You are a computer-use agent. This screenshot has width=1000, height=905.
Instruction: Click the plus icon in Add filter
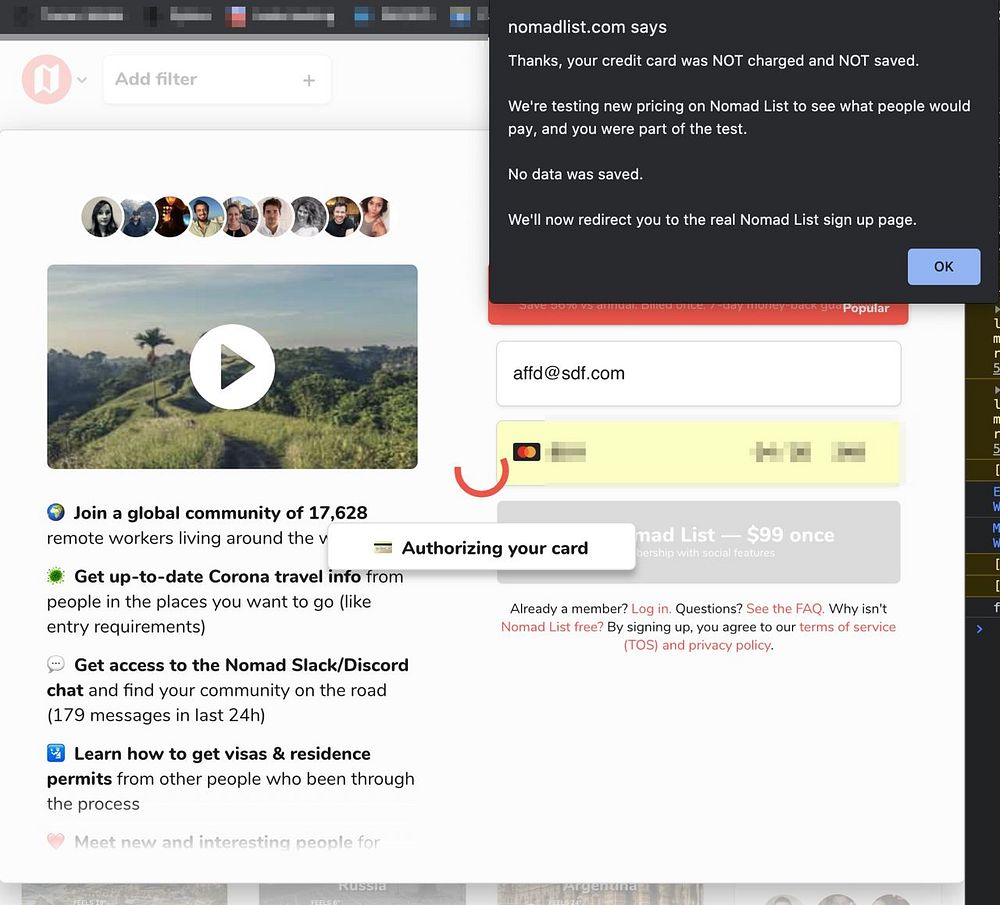309,80
